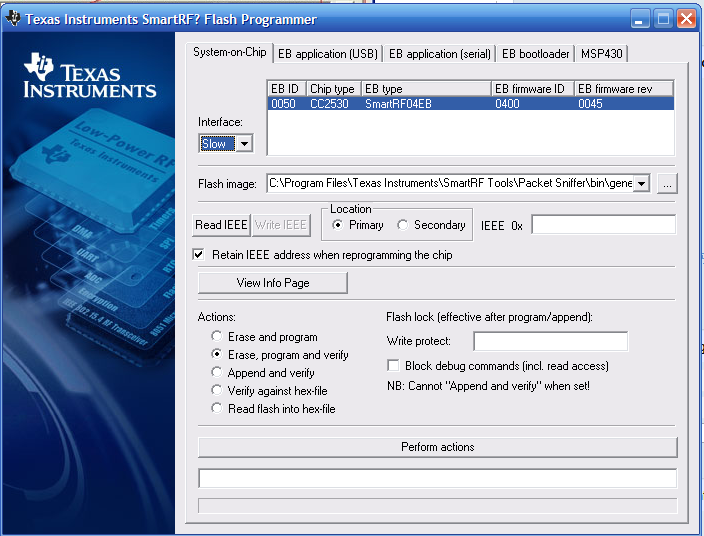Expand the Flash image path dropdown arrow
The image size is (704, 536).
(642, 183)
